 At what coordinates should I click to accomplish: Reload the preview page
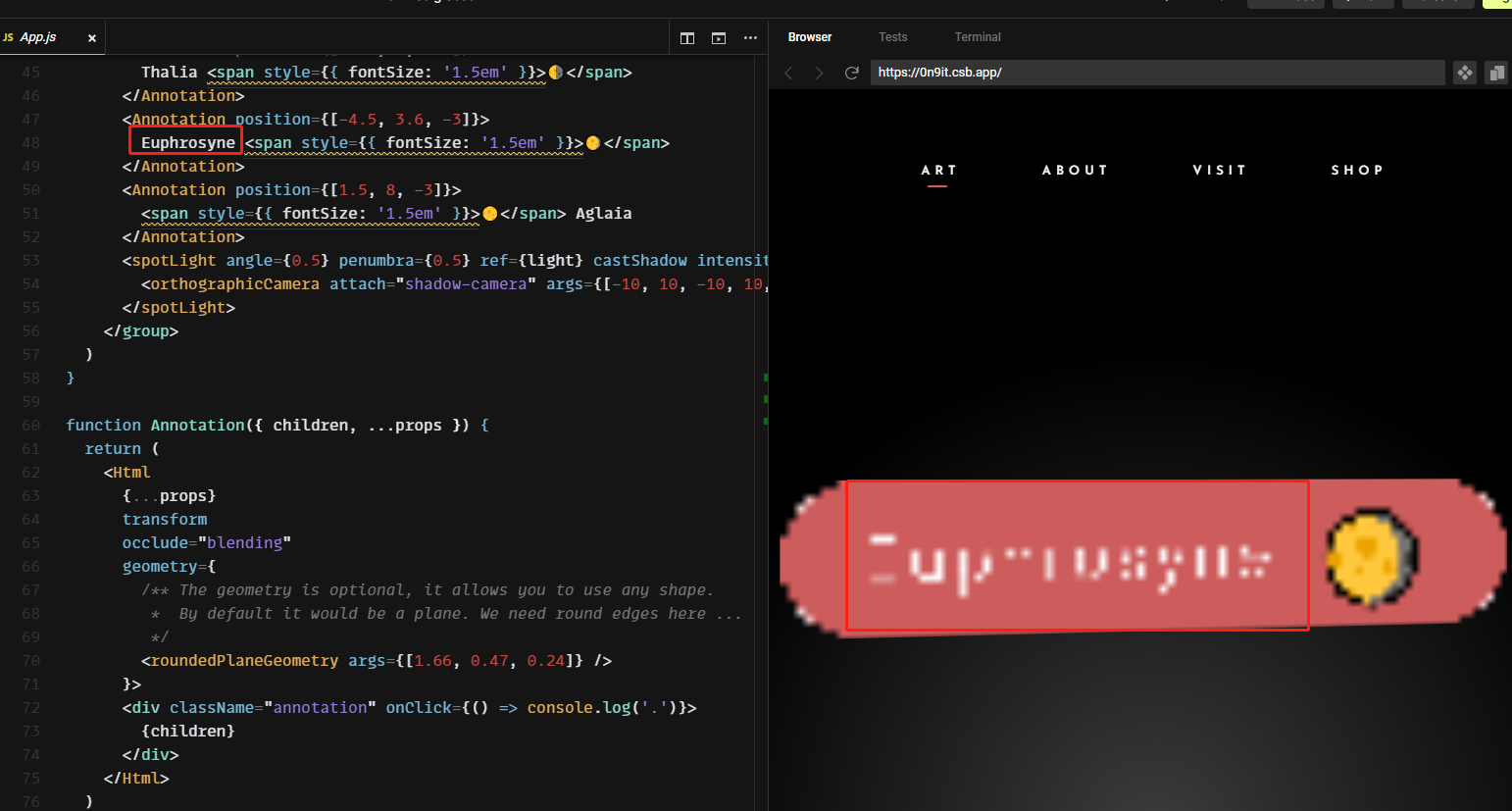pos(851,72)
